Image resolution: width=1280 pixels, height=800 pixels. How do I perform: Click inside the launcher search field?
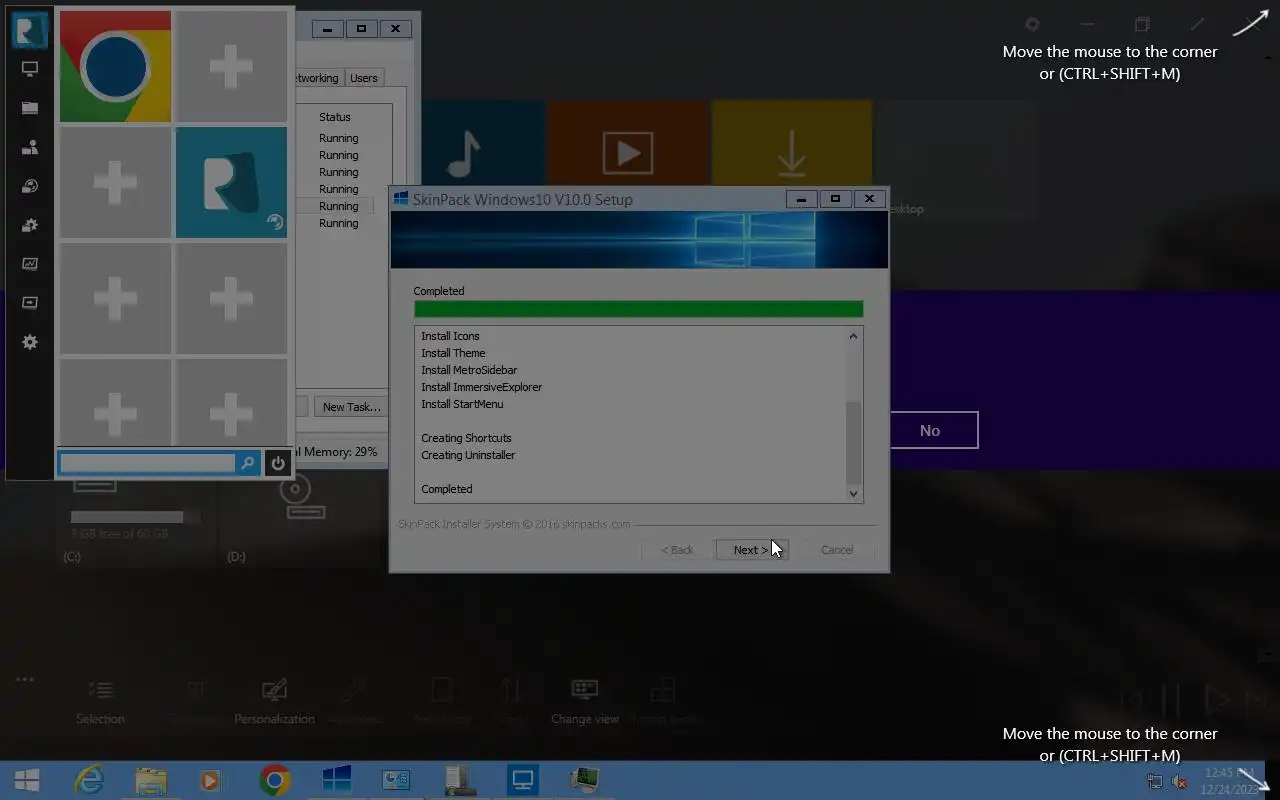[148, 463]
